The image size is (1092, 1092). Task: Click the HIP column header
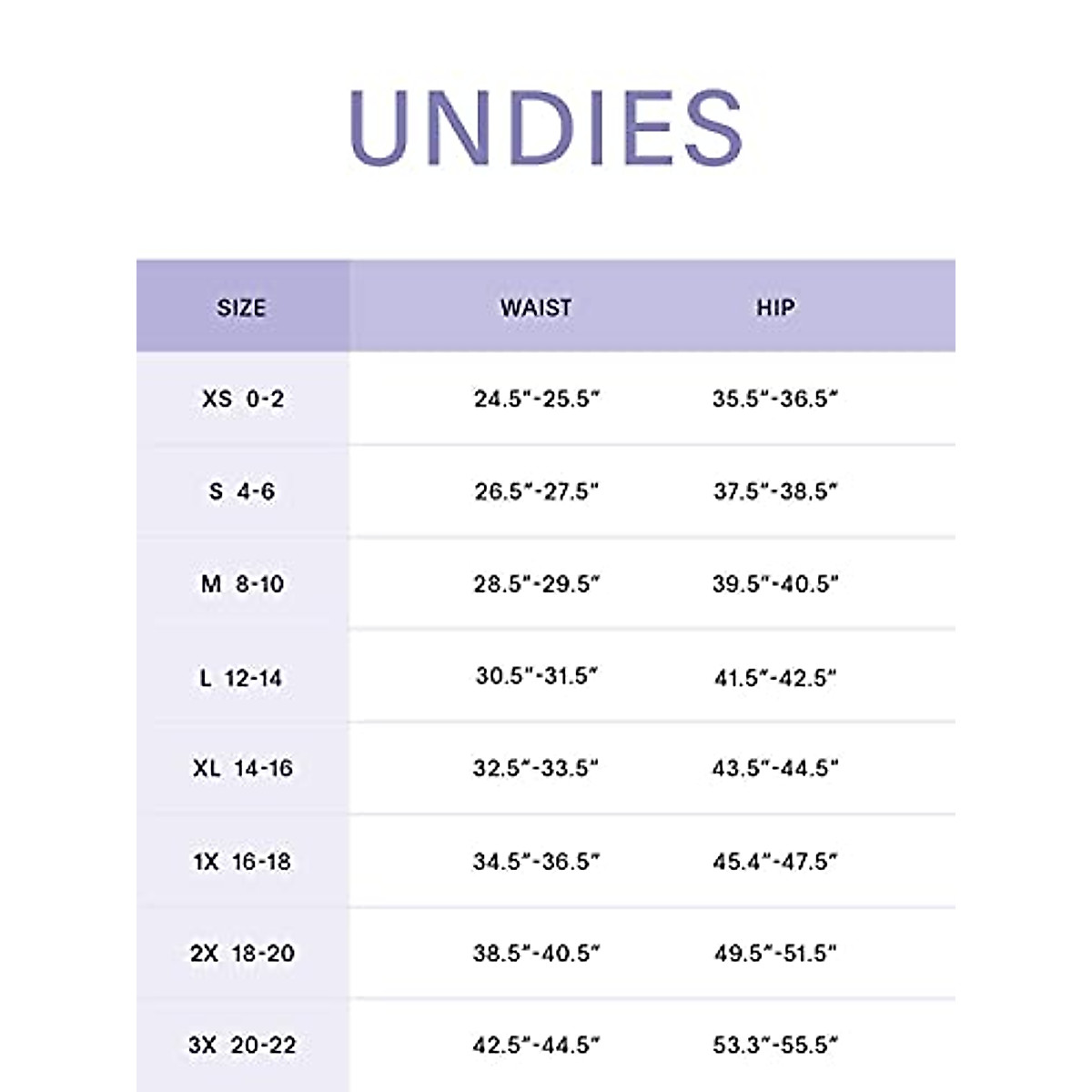point(775,308)
